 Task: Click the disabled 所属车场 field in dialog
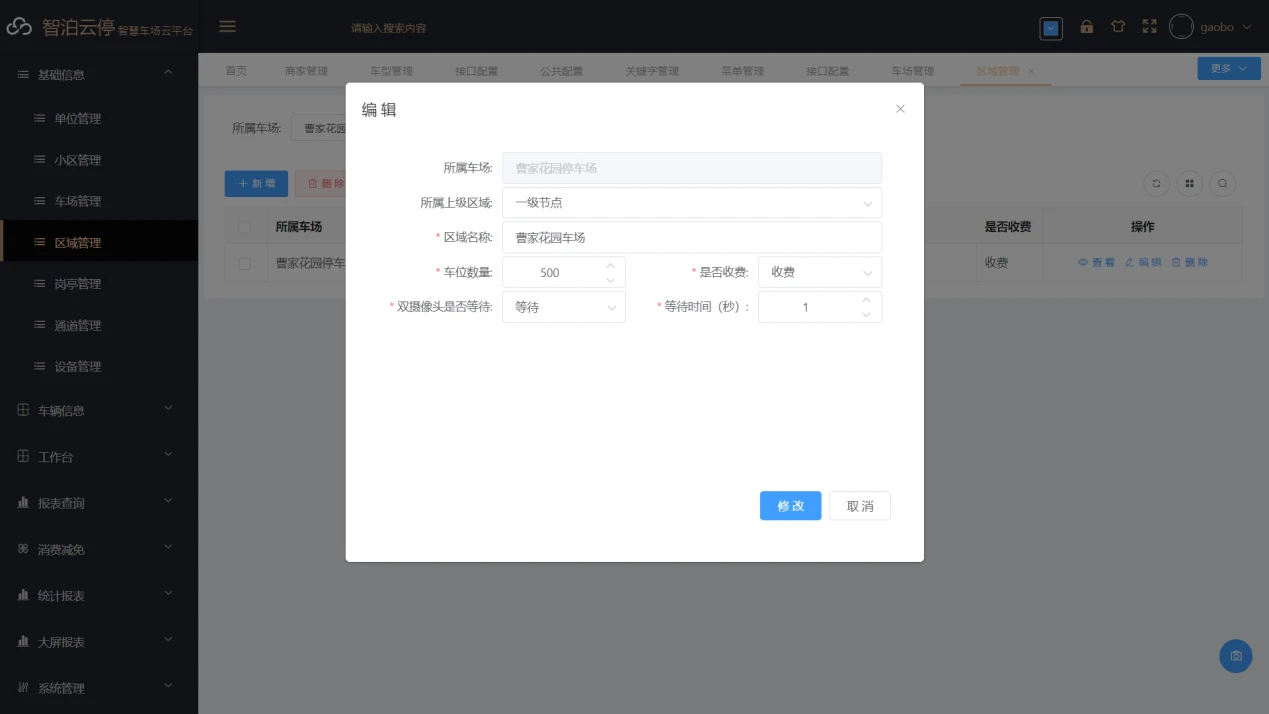click(692, 168)
